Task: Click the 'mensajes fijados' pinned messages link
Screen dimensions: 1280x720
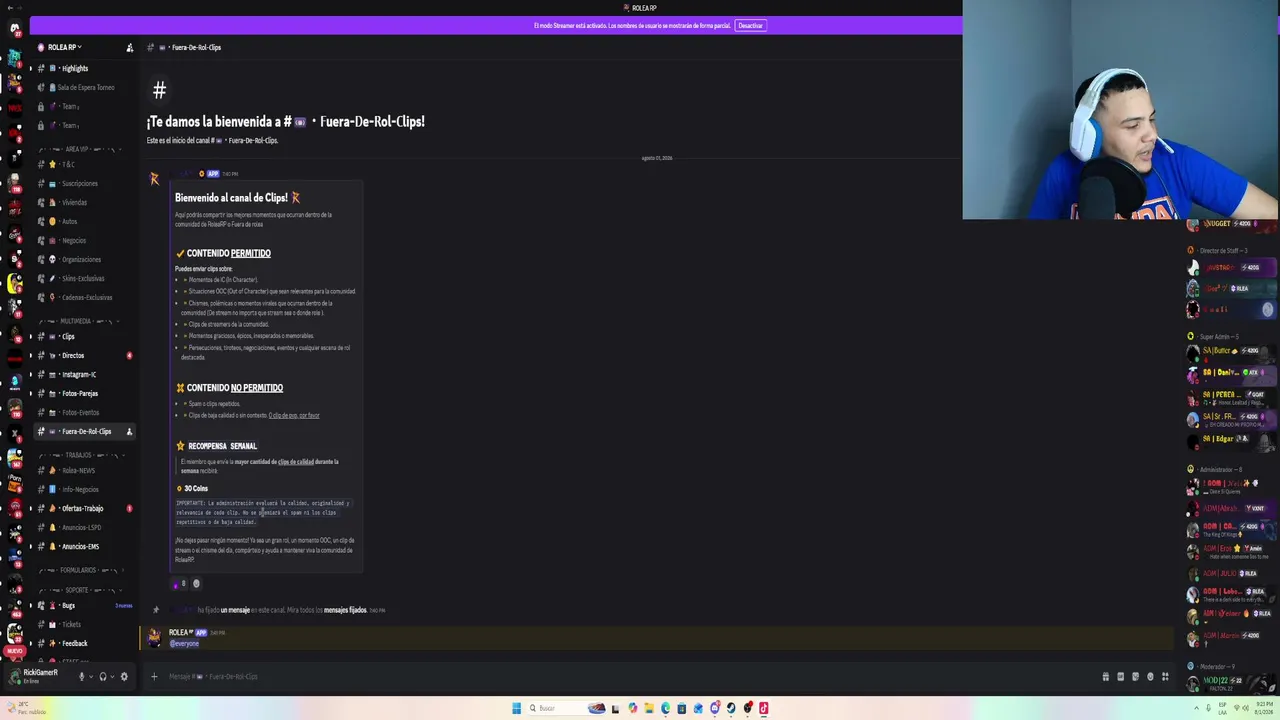Action: coord(345,610)
